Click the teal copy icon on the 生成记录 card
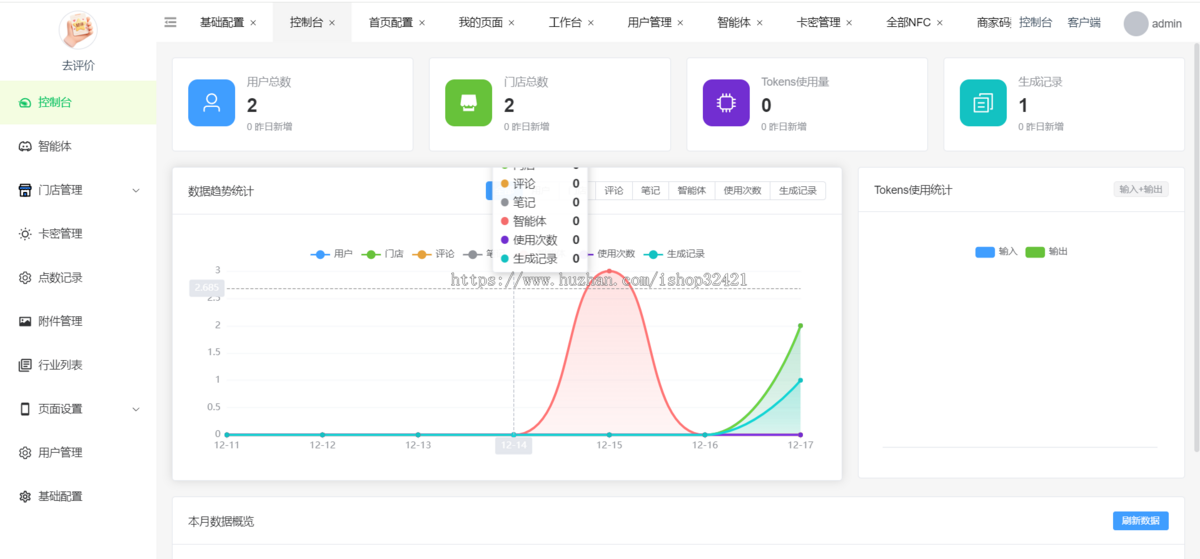1200x559 pixels. tap(983, 102)
